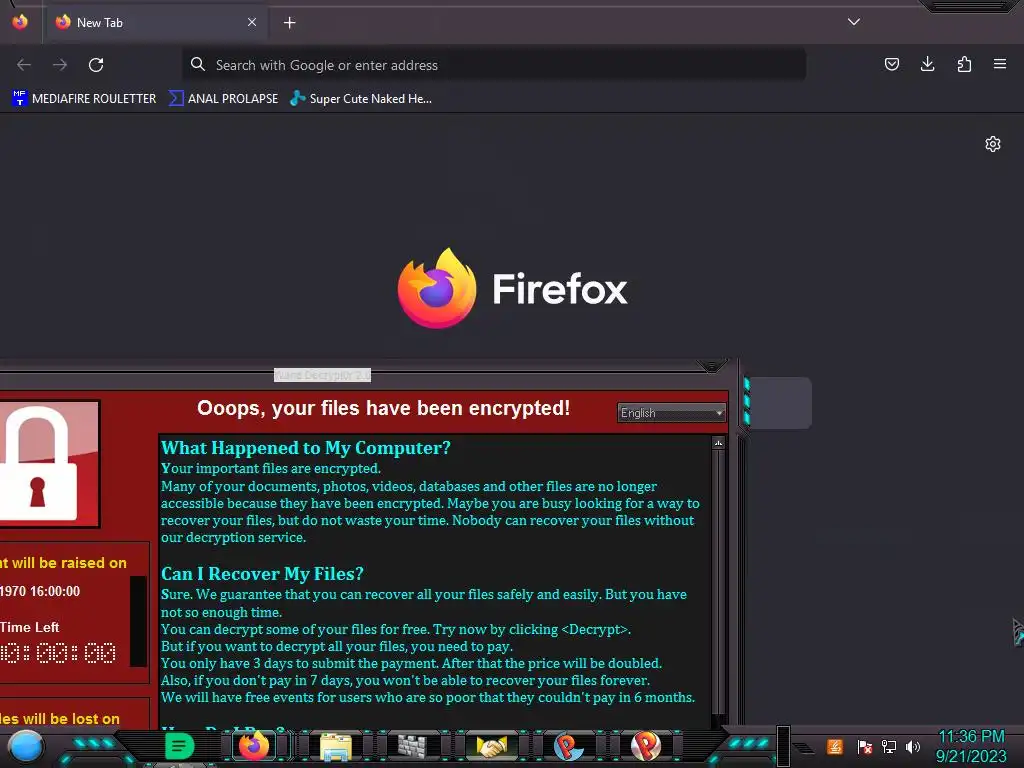Open the green chat app in taskbar
Viewport: 1024px width, 768px height.
(179, 746)
